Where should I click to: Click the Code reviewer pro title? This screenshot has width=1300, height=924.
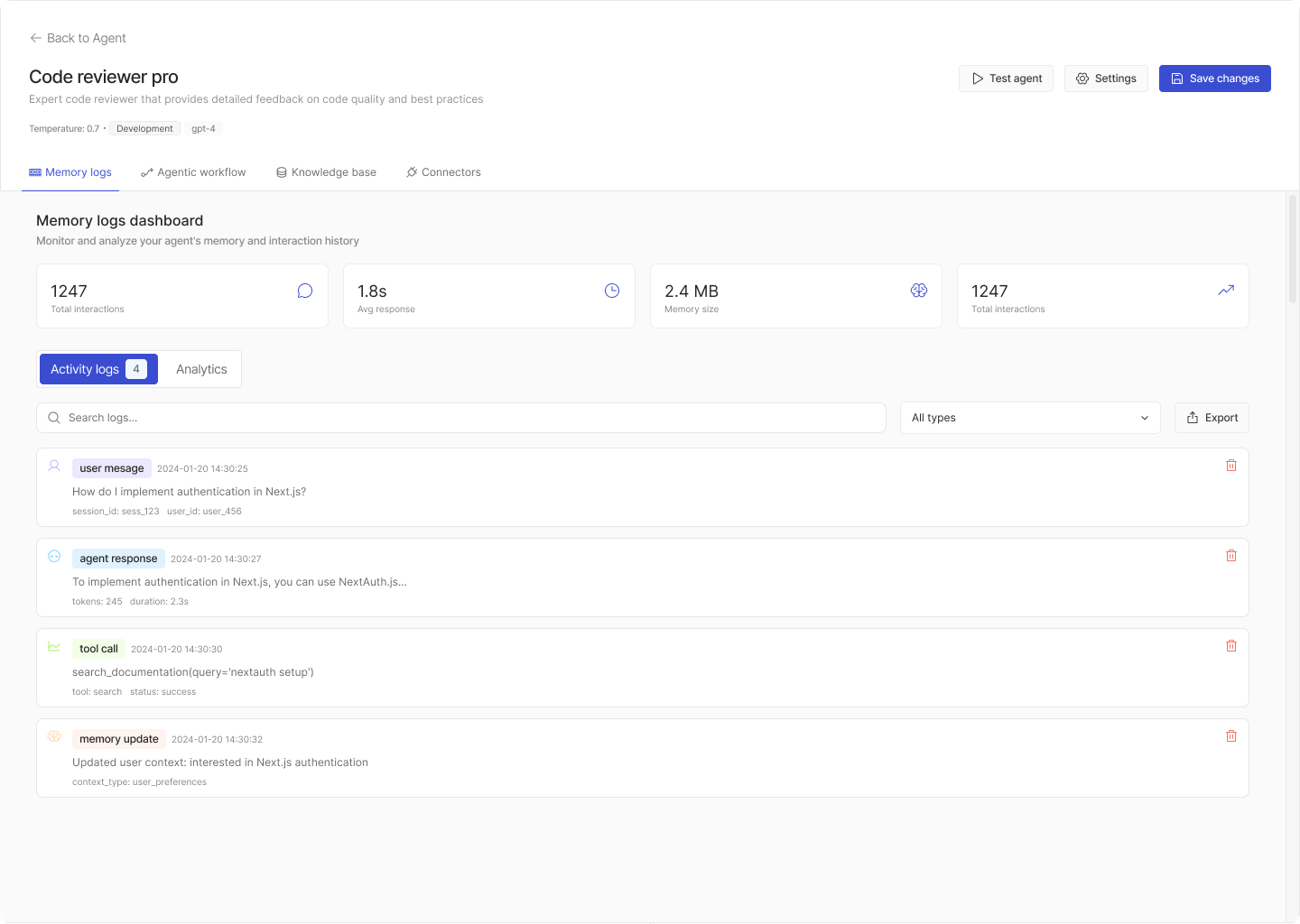click(x=104, y=77)
